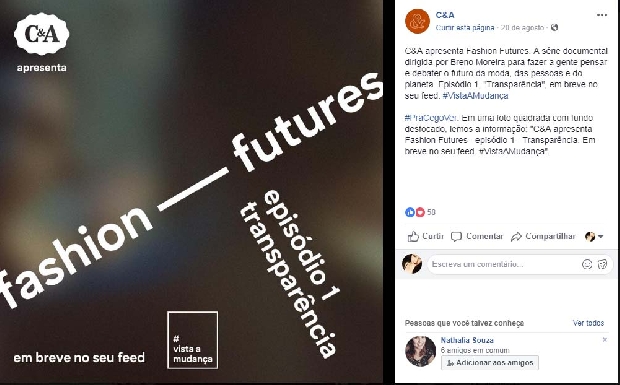Dismiss the Nathalia Souza suggestion
The height and width of the screenshot is (385, 620).
tap(605, 340)
